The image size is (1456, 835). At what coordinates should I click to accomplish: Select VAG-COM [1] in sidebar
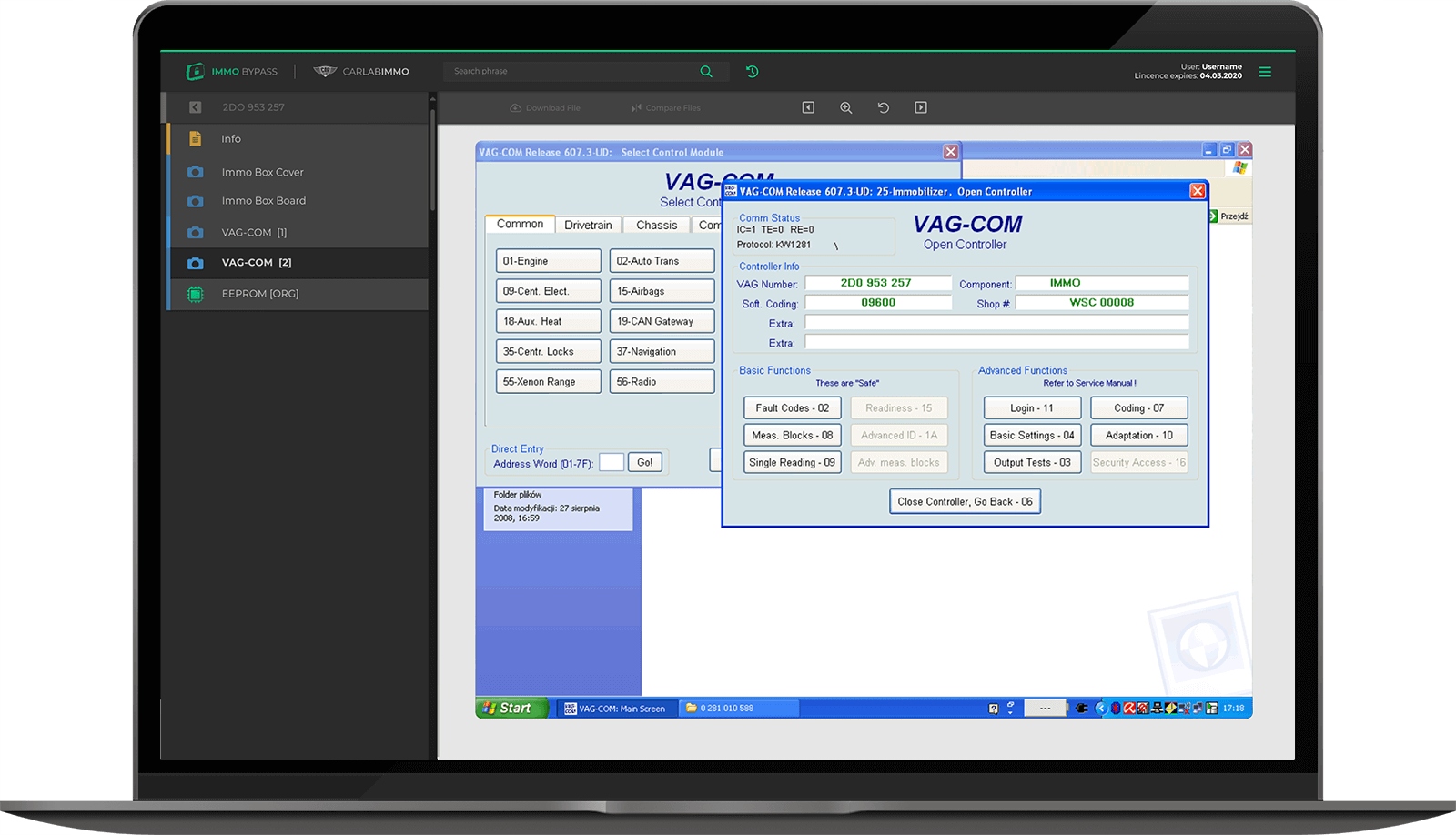pos(253,233)
